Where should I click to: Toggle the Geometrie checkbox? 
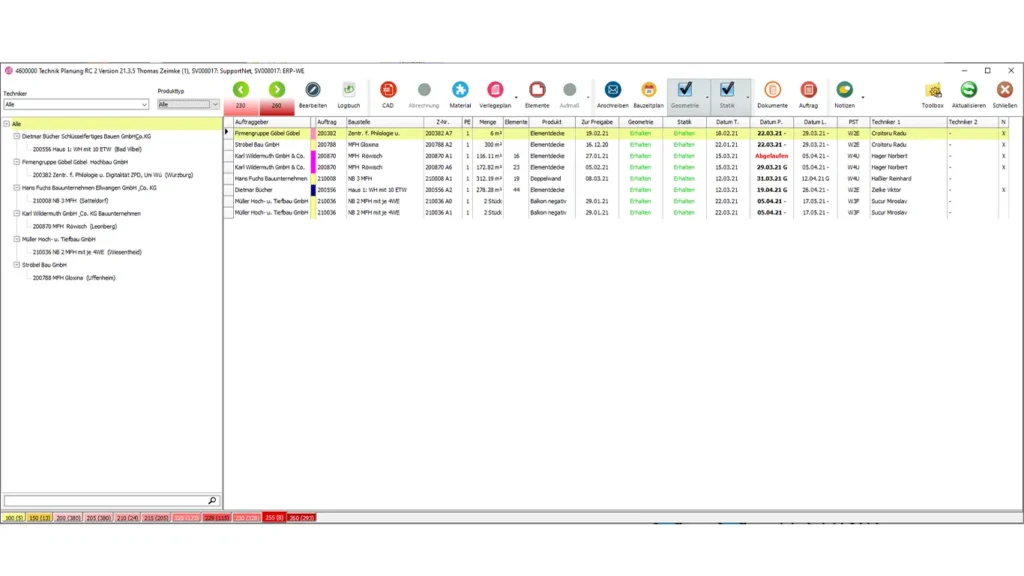[685, 90]
